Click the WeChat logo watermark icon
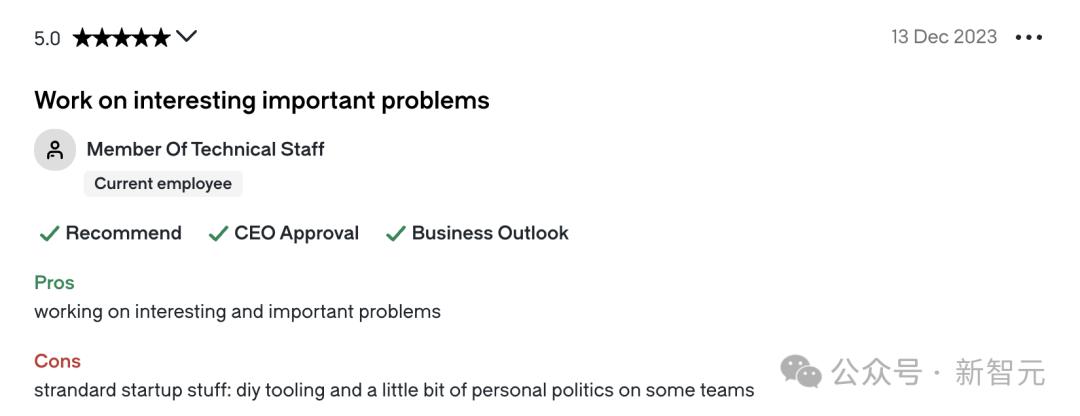Viewport: 1080px width, 416px height. point(801,372)
